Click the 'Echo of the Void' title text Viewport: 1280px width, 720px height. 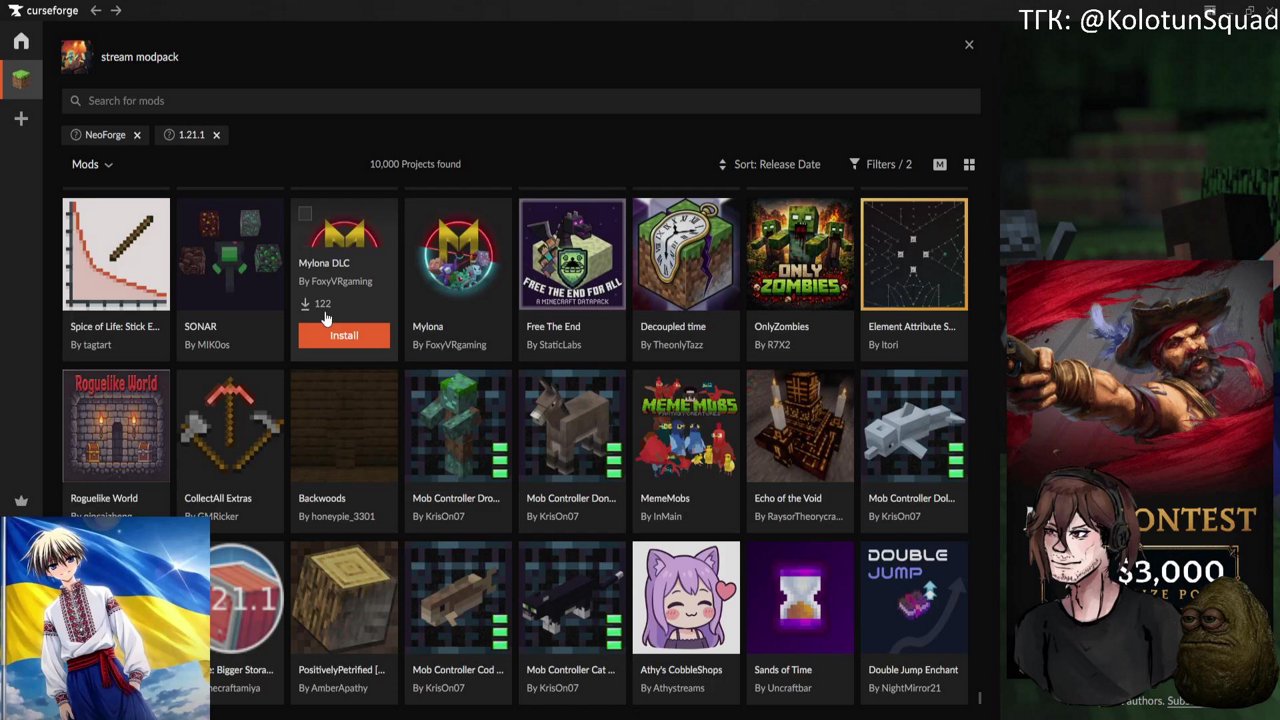[x=788, y=498]
